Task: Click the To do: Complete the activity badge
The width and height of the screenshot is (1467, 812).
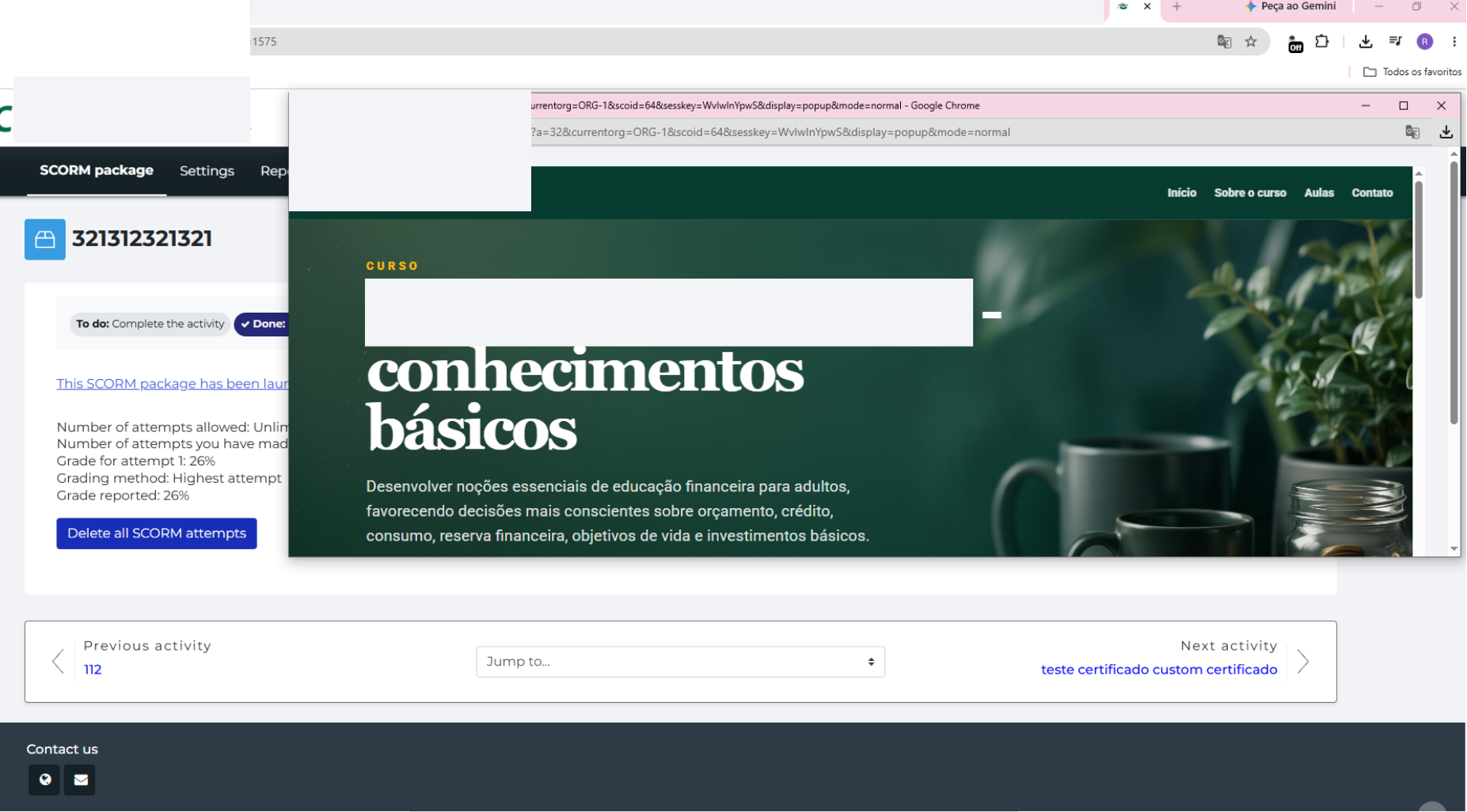Action: click(150, 324)
